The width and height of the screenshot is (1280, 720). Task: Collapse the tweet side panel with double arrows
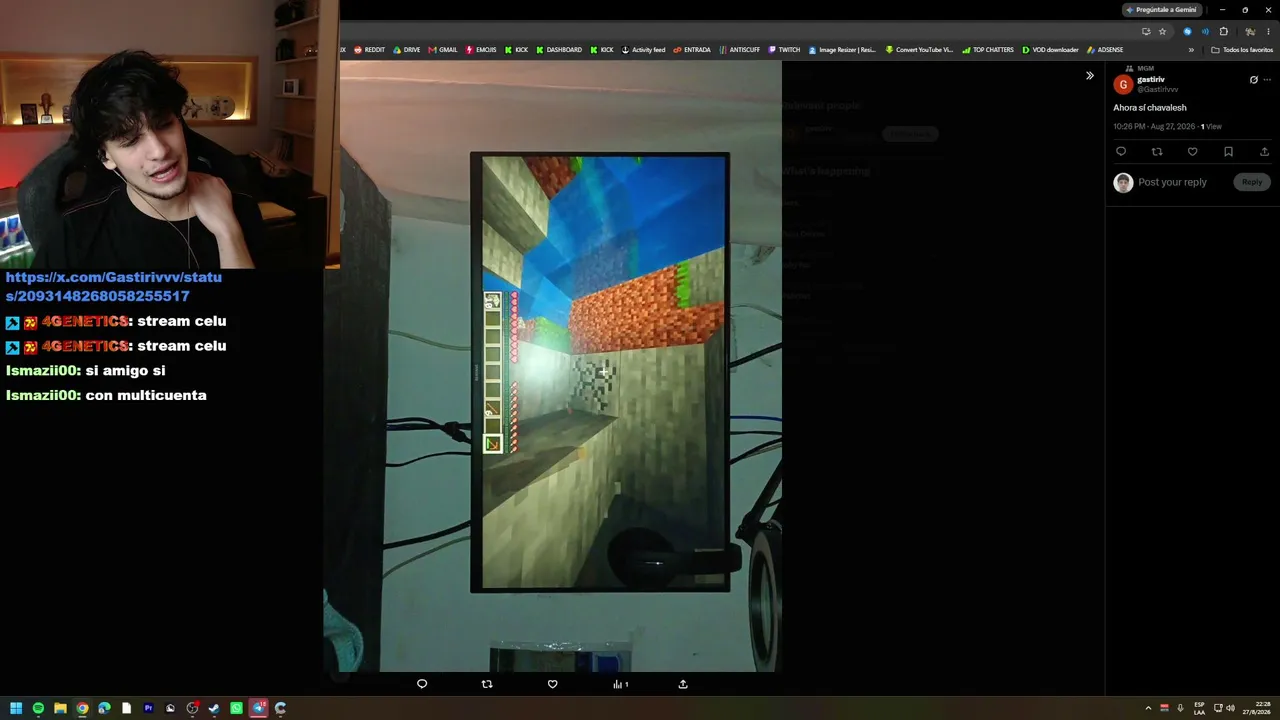[x=1090, y=76]
